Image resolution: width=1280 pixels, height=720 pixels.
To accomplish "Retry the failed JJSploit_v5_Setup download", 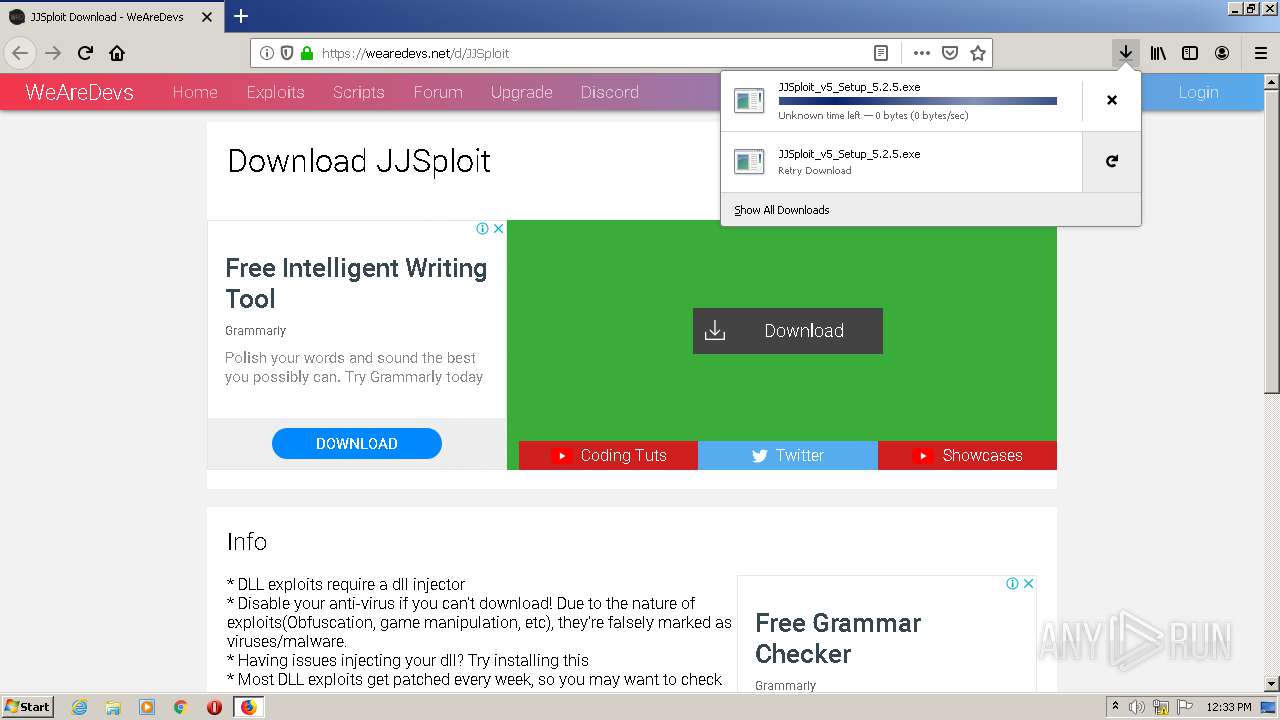I will [1112, 161].
